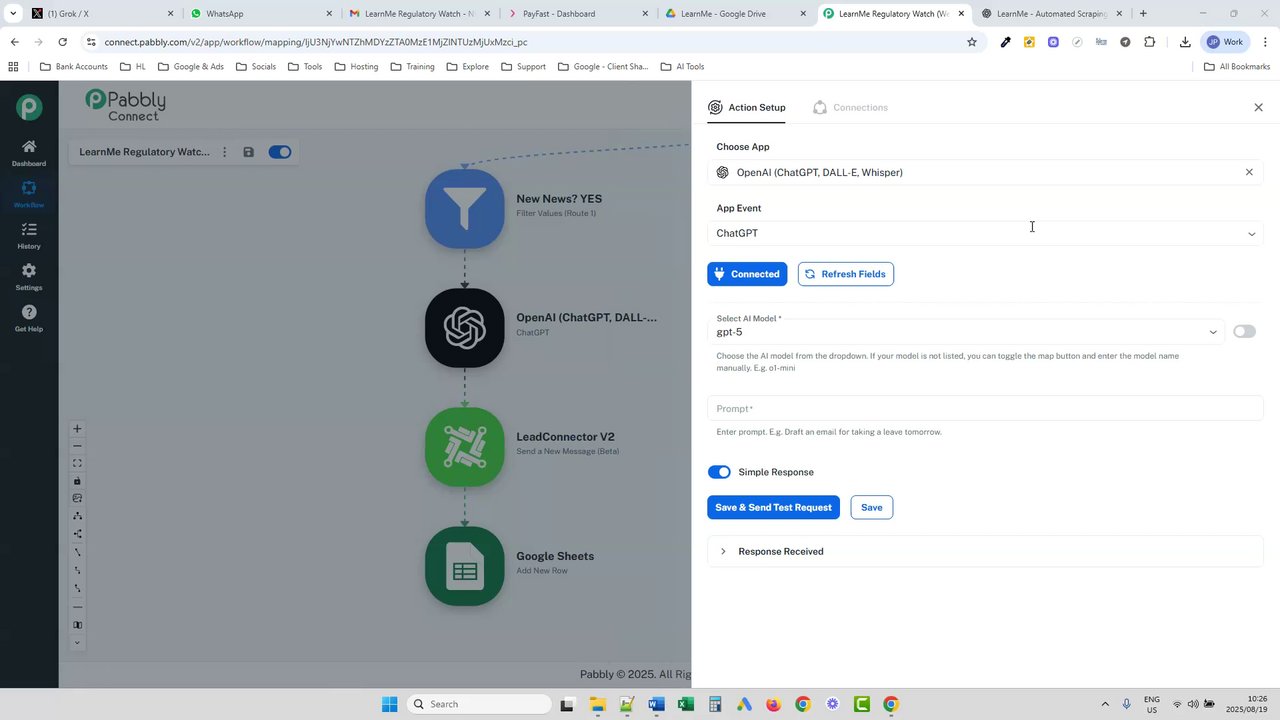Click the Save button

(872, 507)
